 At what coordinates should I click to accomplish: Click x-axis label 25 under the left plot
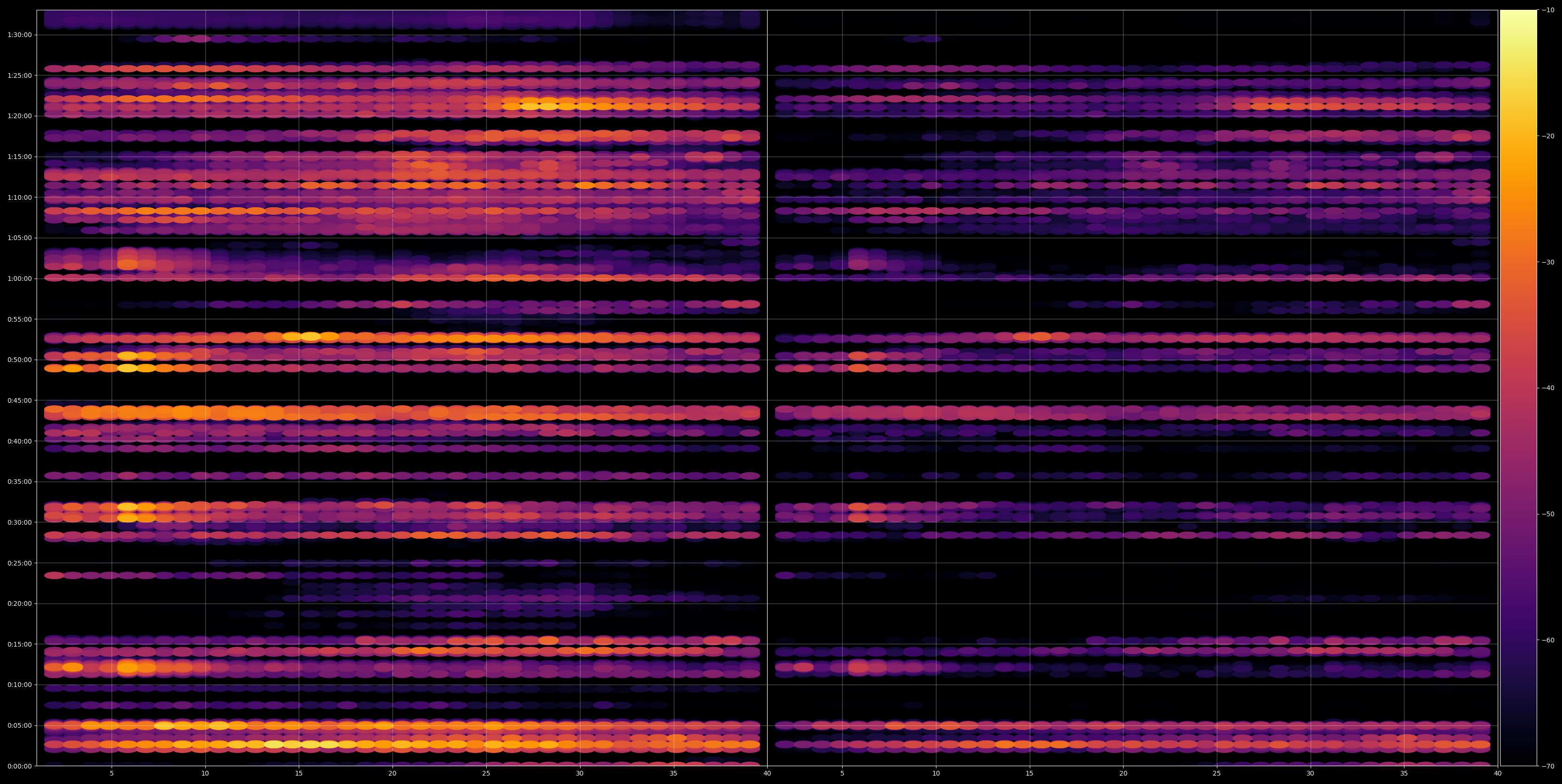(x=486, y=774)
